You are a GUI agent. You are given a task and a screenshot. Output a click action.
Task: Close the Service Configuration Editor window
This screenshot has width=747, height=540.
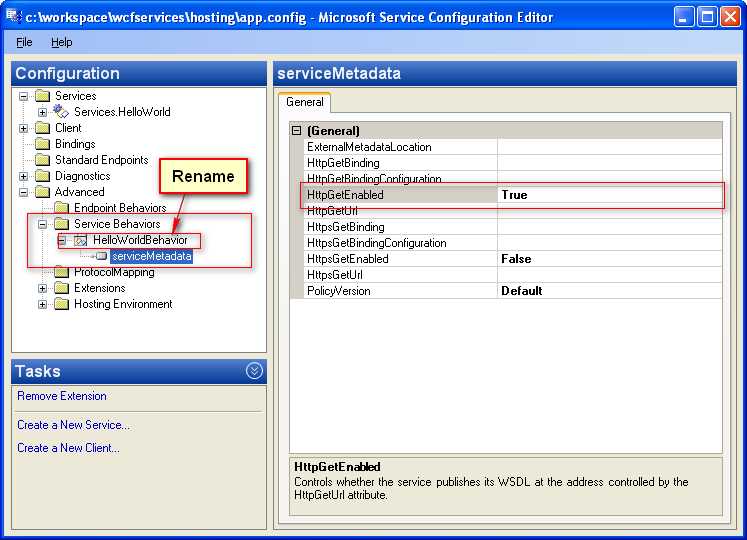[x=730, y=17]
